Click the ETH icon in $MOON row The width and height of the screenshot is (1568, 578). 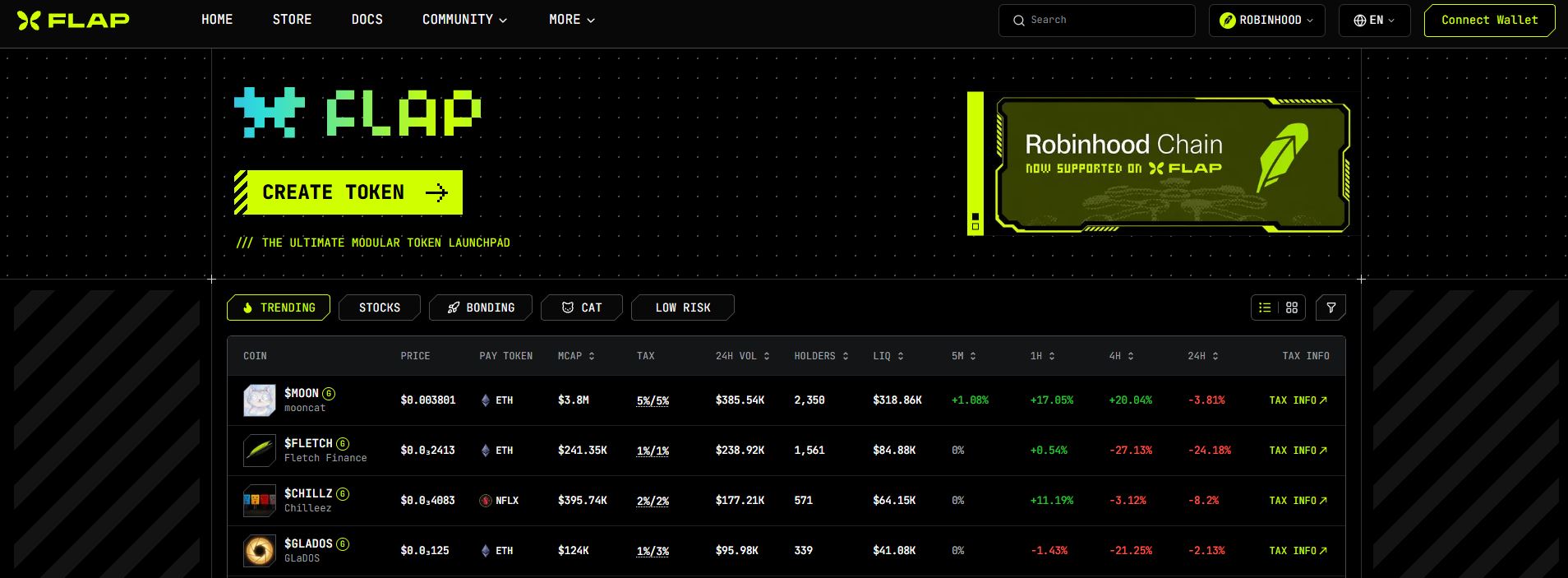point(486,400)
